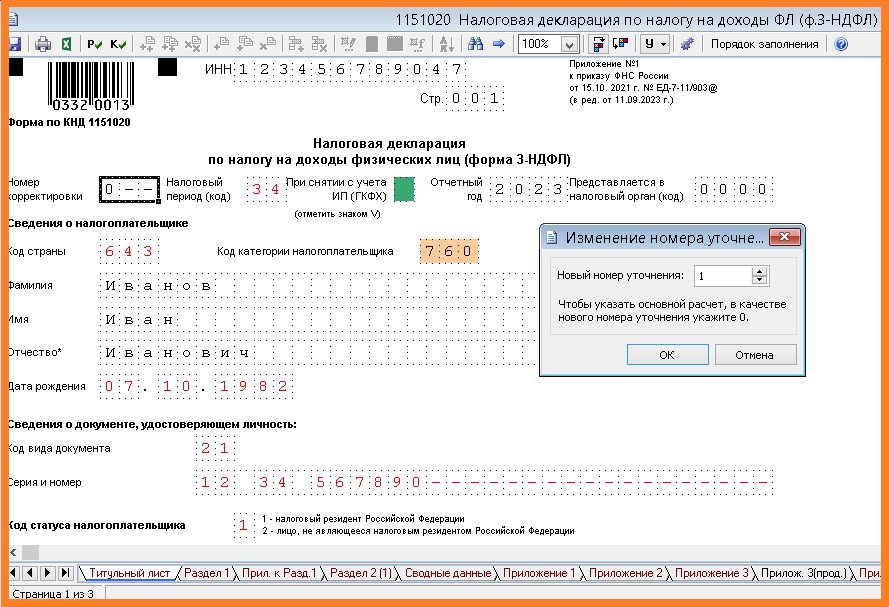
Task: Click the edit cell pencil icon
Action: (x=348, y=44)
